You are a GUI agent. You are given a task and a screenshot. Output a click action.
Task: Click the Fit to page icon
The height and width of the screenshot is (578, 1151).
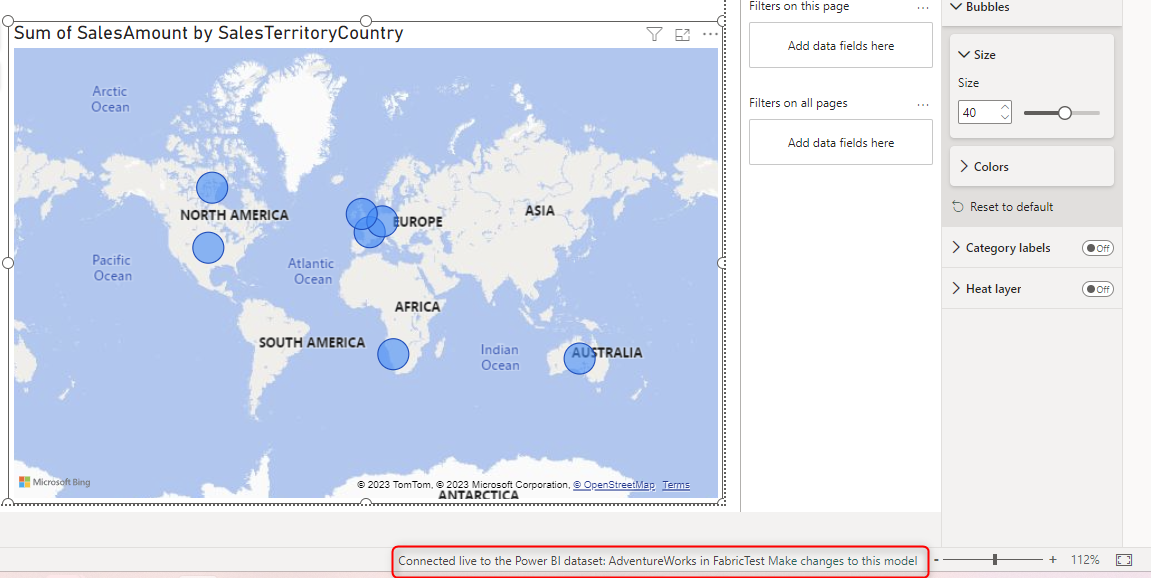tap(1124, 560)
